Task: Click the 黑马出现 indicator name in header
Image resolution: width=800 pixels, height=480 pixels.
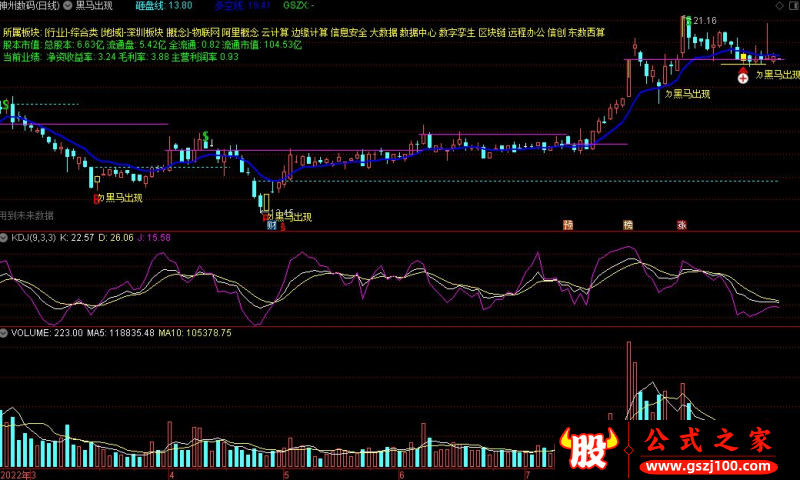Action: click(x=94, y=6)
